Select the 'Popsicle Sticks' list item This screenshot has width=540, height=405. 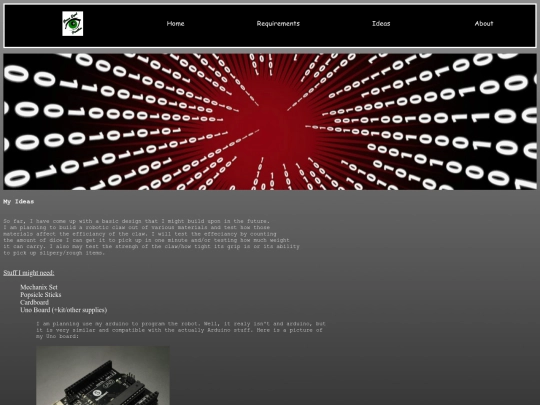click(x=41, y=295)
